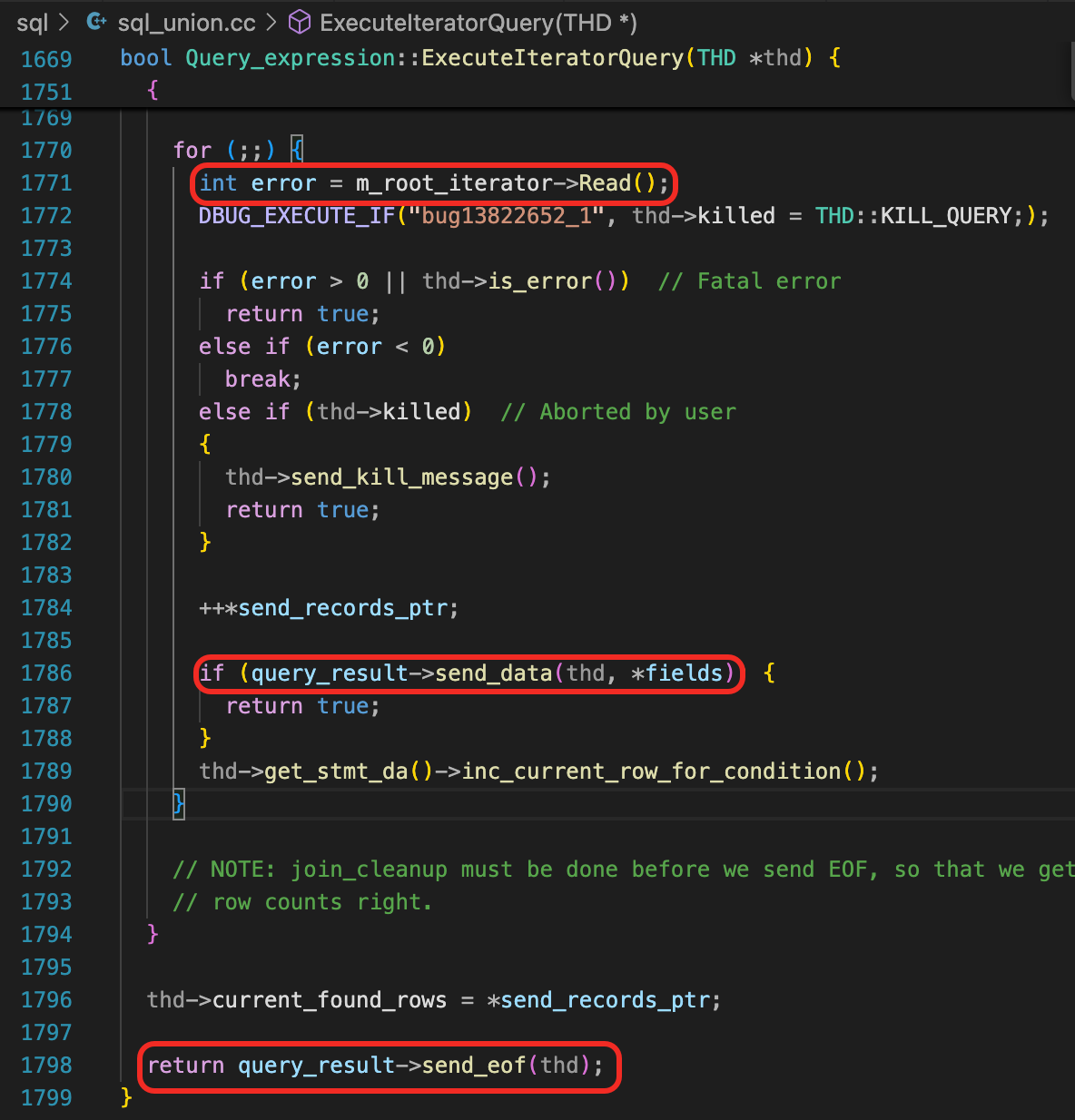Image resolution: width=1075 pixels, height=1120 pixels.
Task: Click line number 1770 in gutter
Action: [x=46, y=150]
